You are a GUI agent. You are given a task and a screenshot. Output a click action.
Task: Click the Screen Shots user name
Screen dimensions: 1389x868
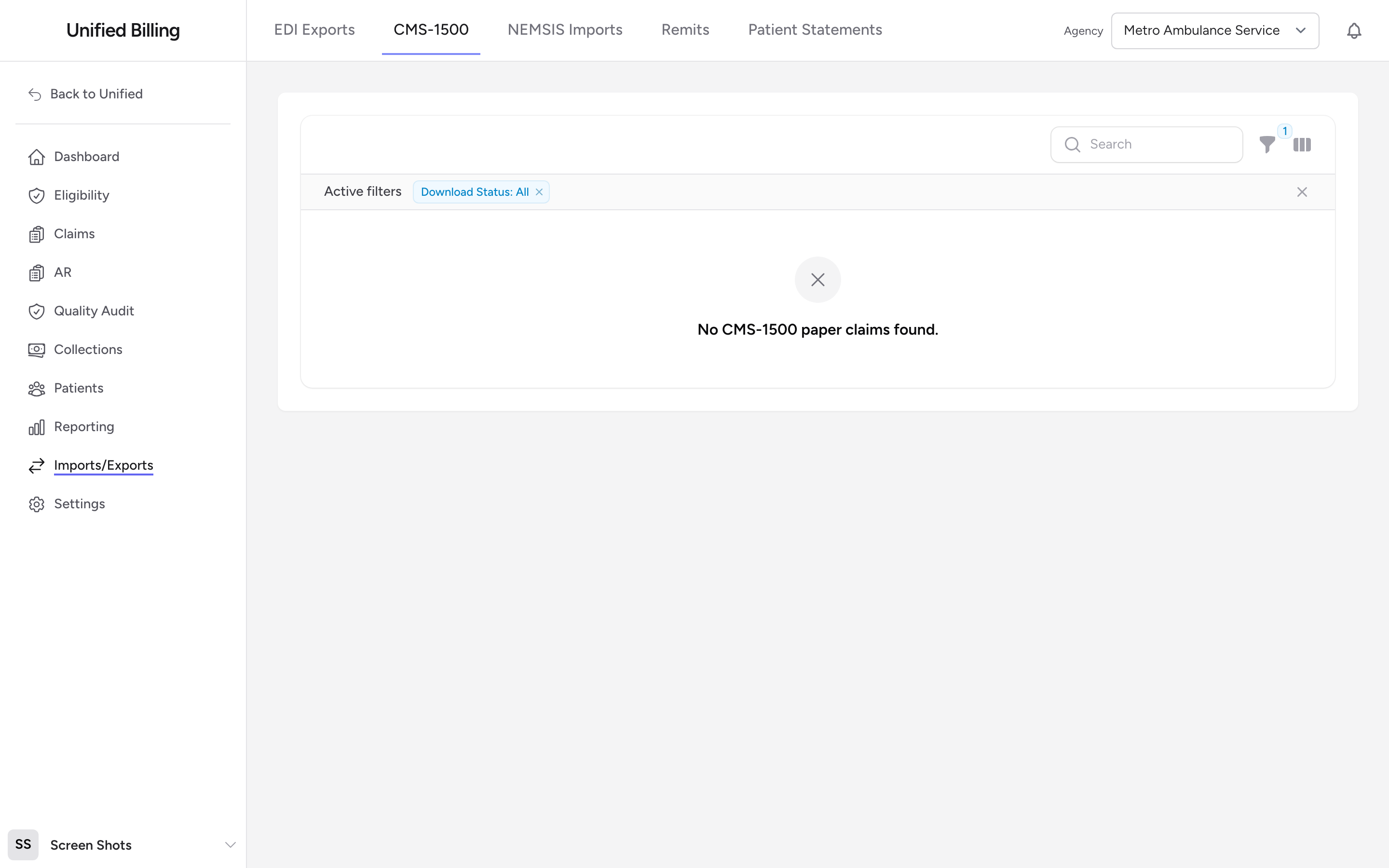point(91,845)
